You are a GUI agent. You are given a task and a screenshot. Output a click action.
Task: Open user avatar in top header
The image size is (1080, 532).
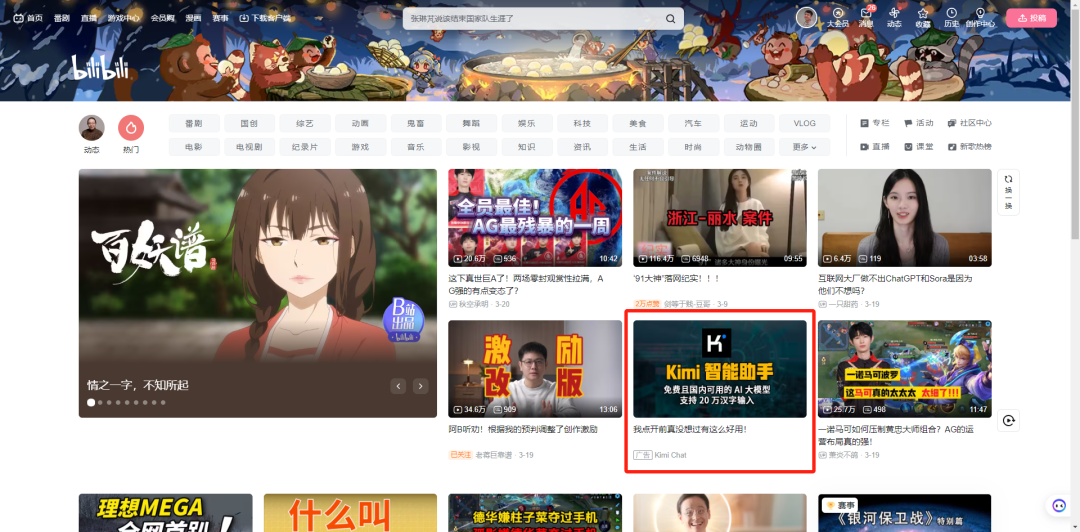point(806,17)
